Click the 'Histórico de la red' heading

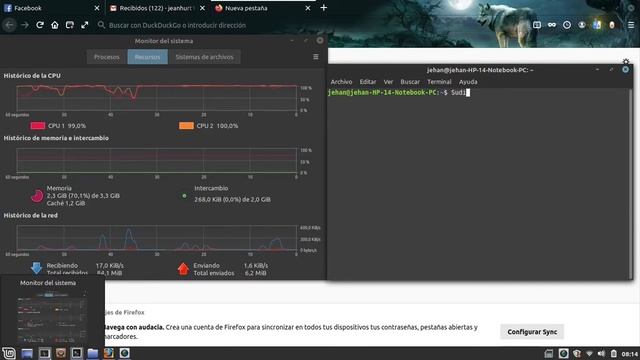point(31,215)
